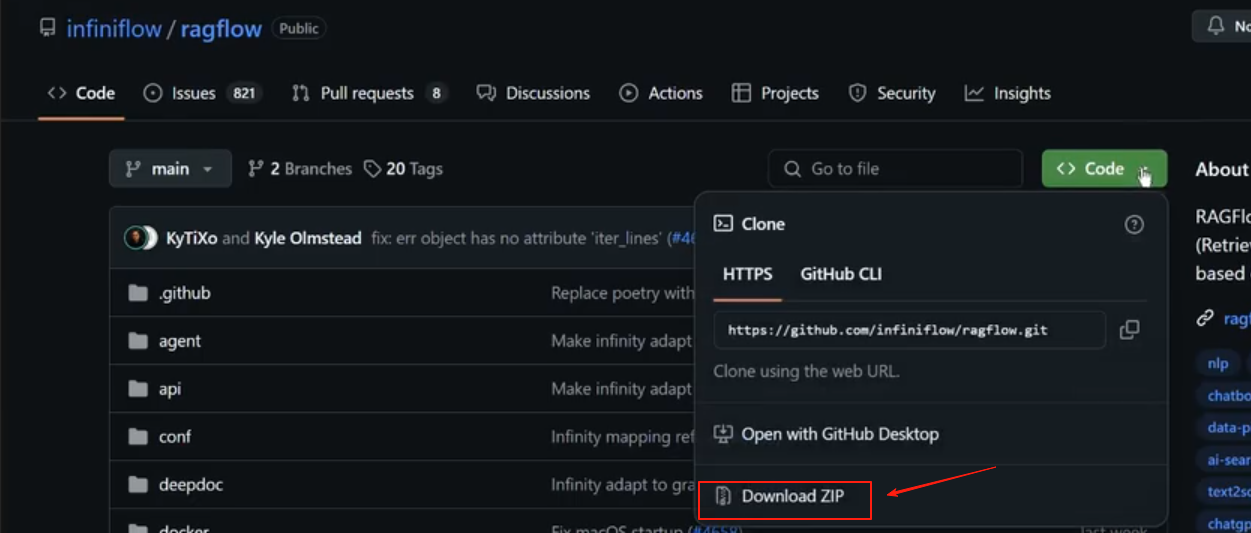The height and width of the screenshot is (533, 1251).
Task: Go to the Discussions tab
Action: click(x=533, y=93)
